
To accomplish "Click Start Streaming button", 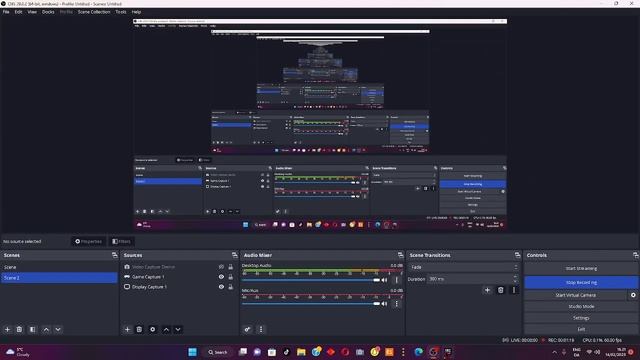I will (581, 269).
